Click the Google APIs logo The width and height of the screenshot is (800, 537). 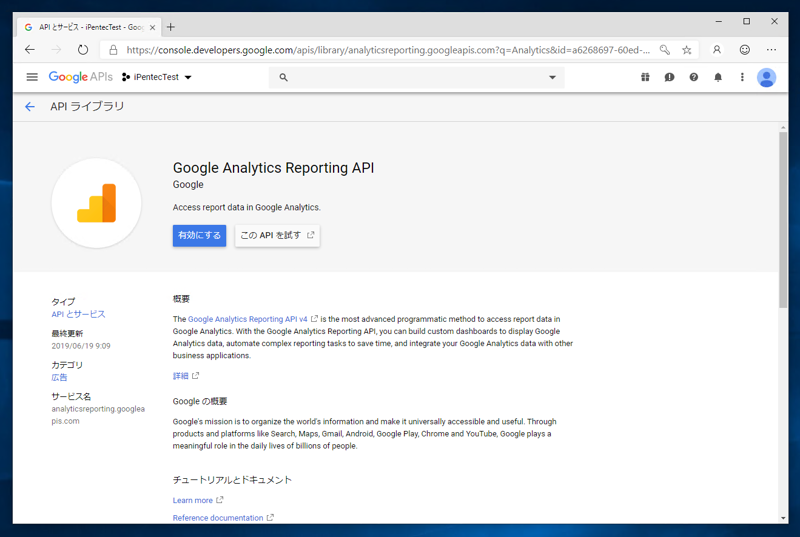[x=81, y=77]
